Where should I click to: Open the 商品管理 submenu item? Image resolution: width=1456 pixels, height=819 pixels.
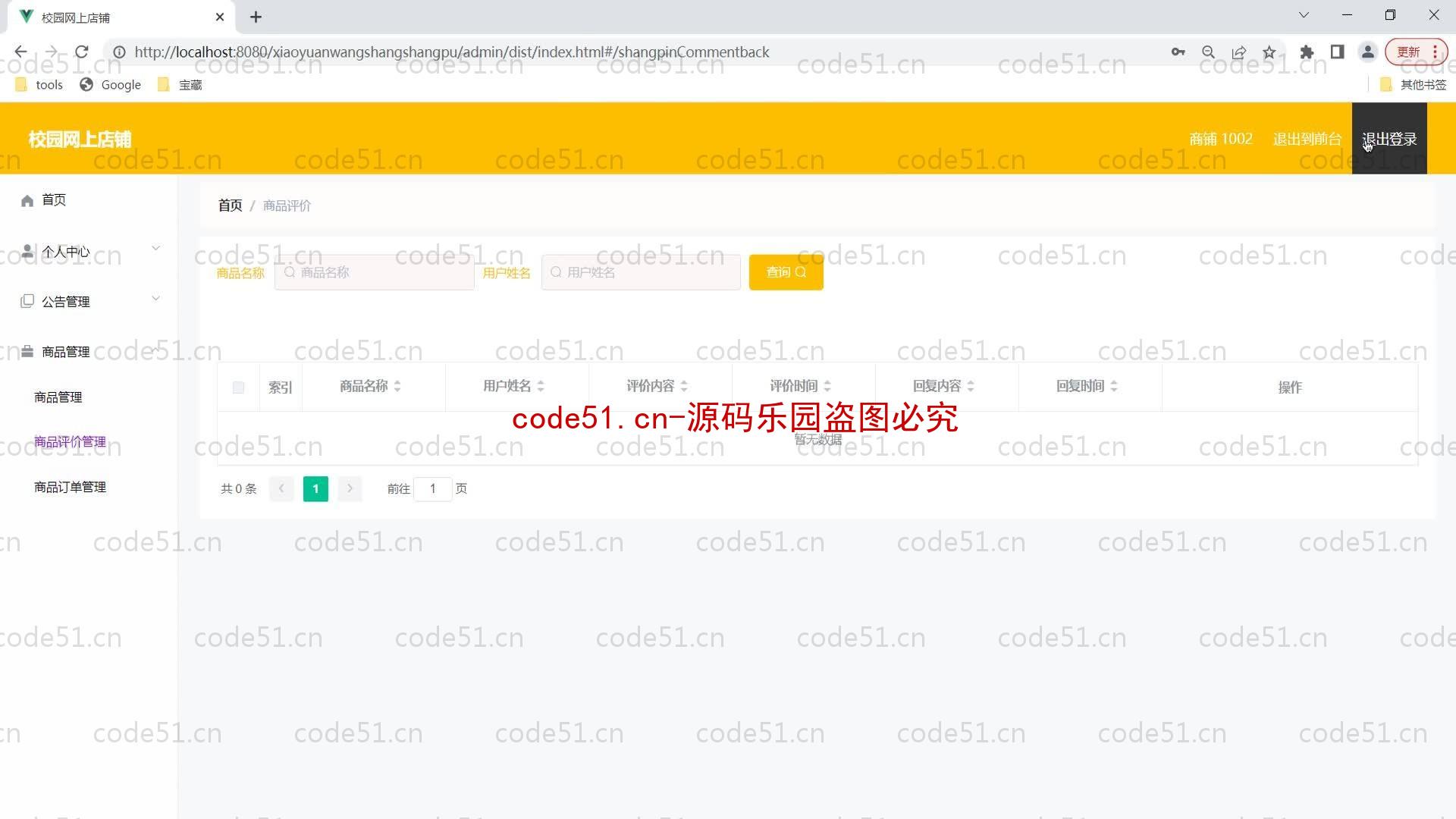pyautogui.click(x=58, y=397)
